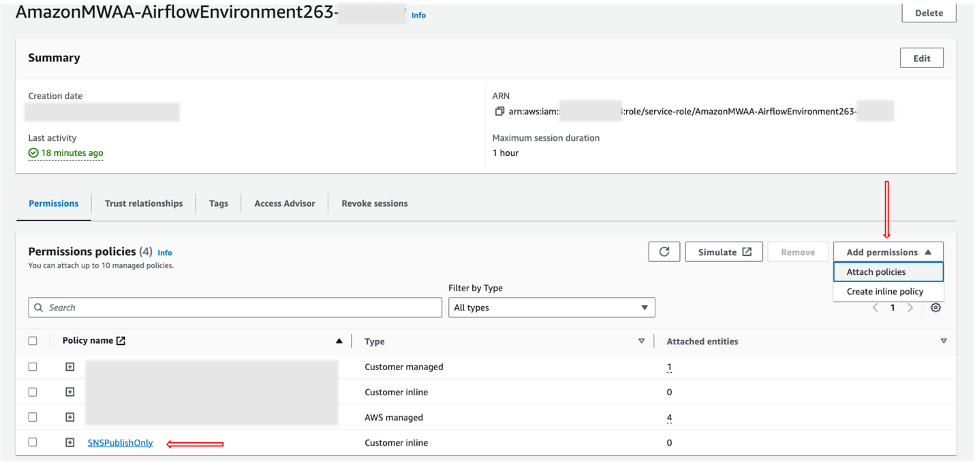Screen dimensions: 977x462
Task: Expand the first Customer inline policy row
Action: tap(70, 392)
